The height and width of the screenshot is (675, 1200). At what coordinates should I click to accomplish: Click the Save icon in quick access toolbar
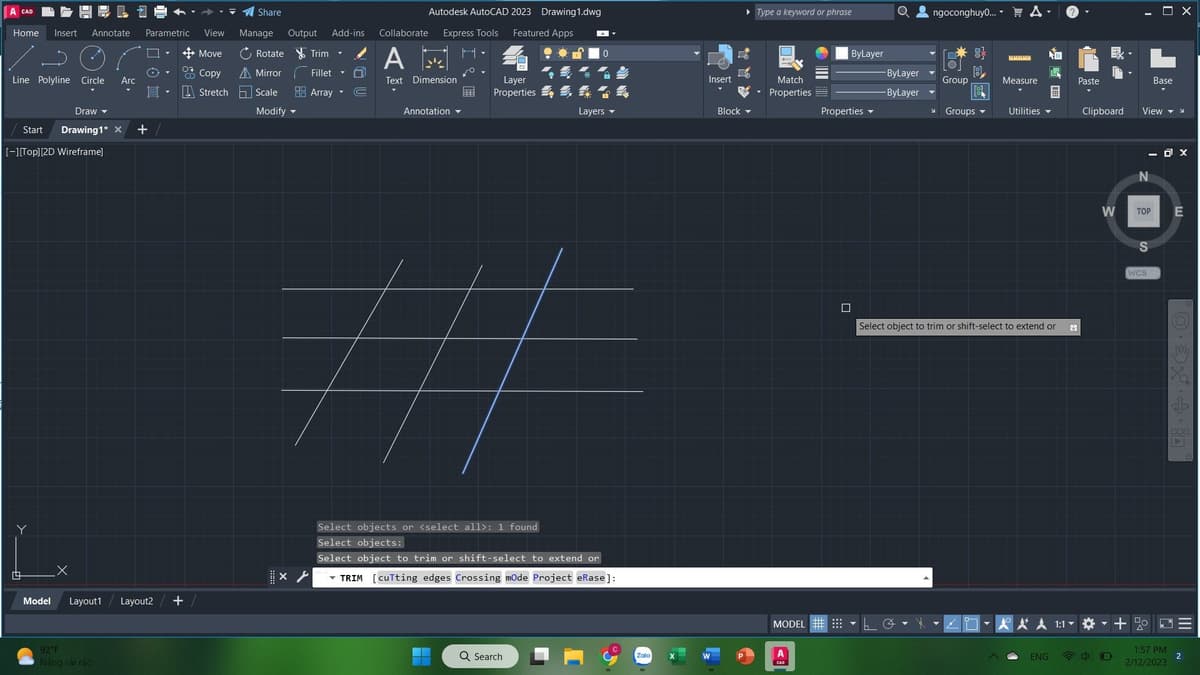(86, 12)
